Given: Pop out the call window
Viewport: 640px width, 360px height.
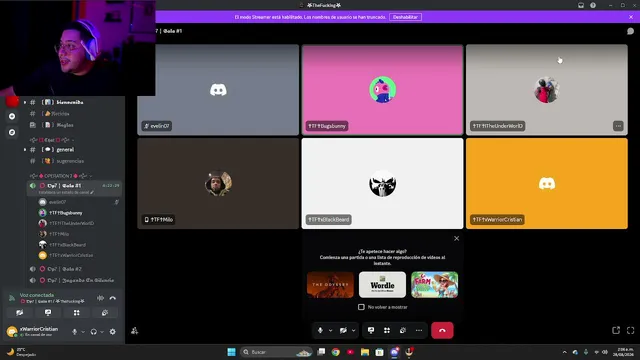Looking at the screenshot, I should pyautogui.click(x=616, y=330).
